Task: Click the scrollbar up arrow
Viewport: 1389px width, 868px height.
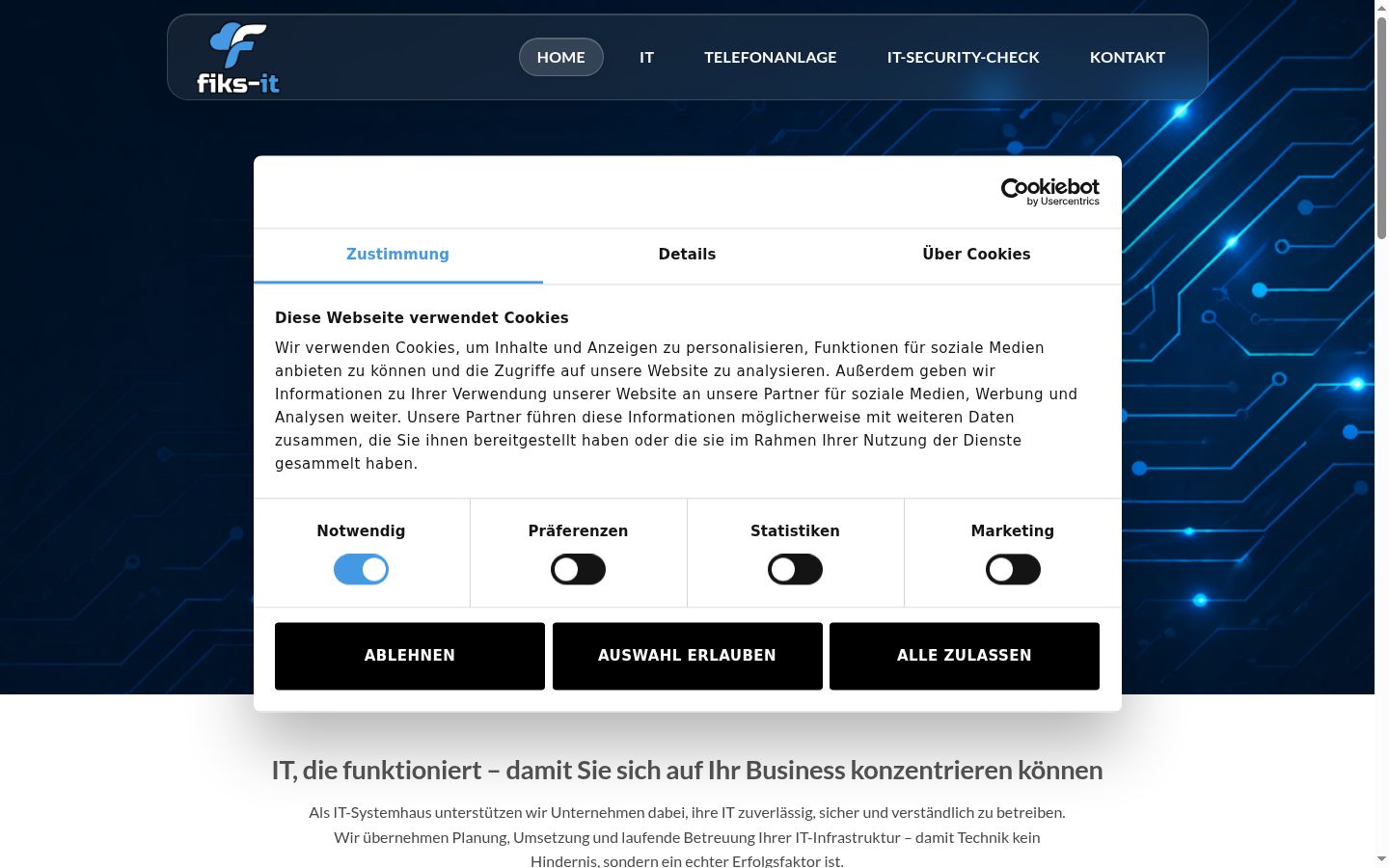Action: coord(1381,8)
